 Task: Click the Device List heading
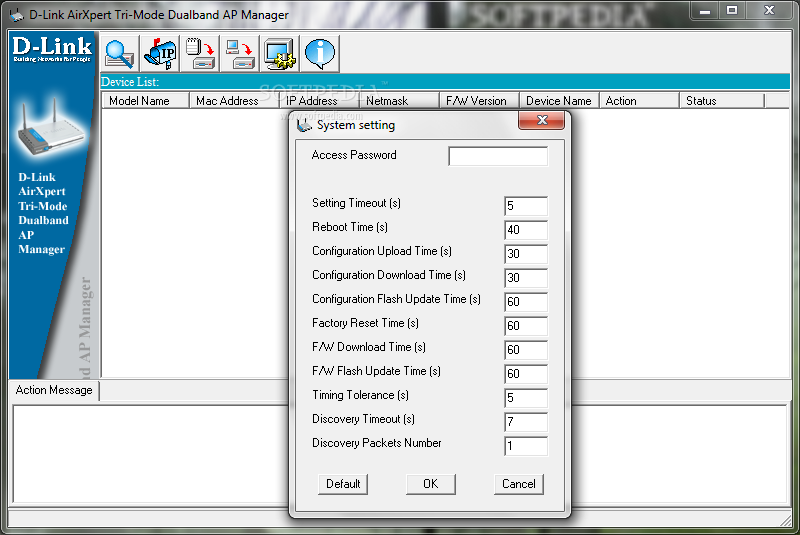(x=130, y=82)
